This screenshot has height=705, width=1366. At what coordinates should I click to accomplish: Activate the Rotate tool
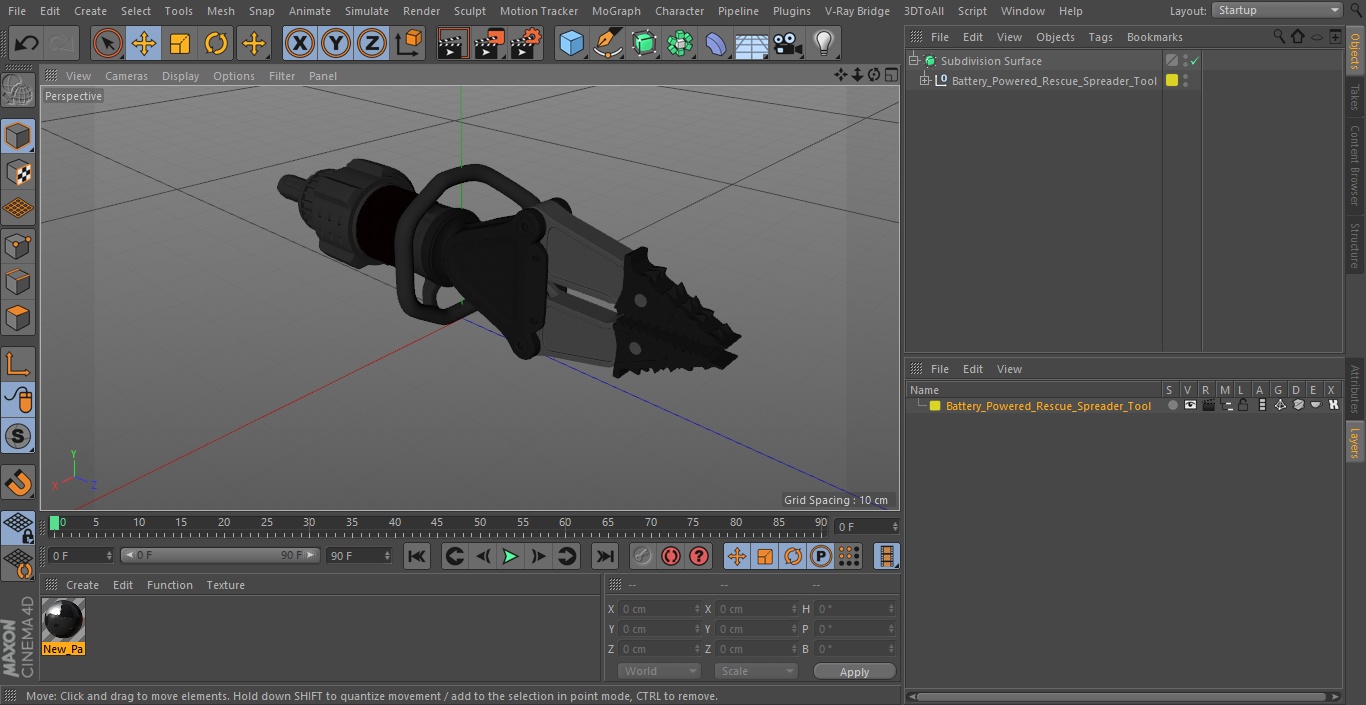click(216, 43)
